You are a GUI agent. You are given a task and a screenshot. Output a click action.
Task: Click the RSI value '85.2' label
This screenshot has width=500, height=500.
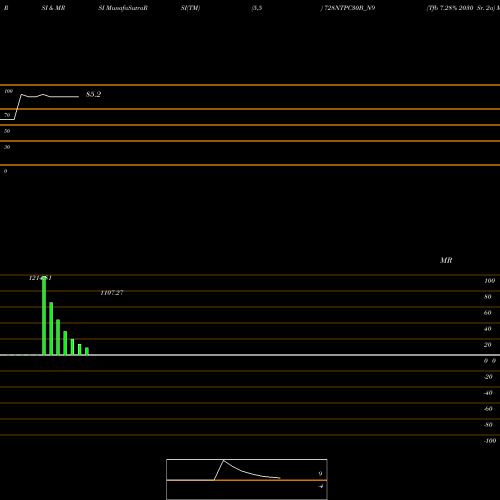93,94
